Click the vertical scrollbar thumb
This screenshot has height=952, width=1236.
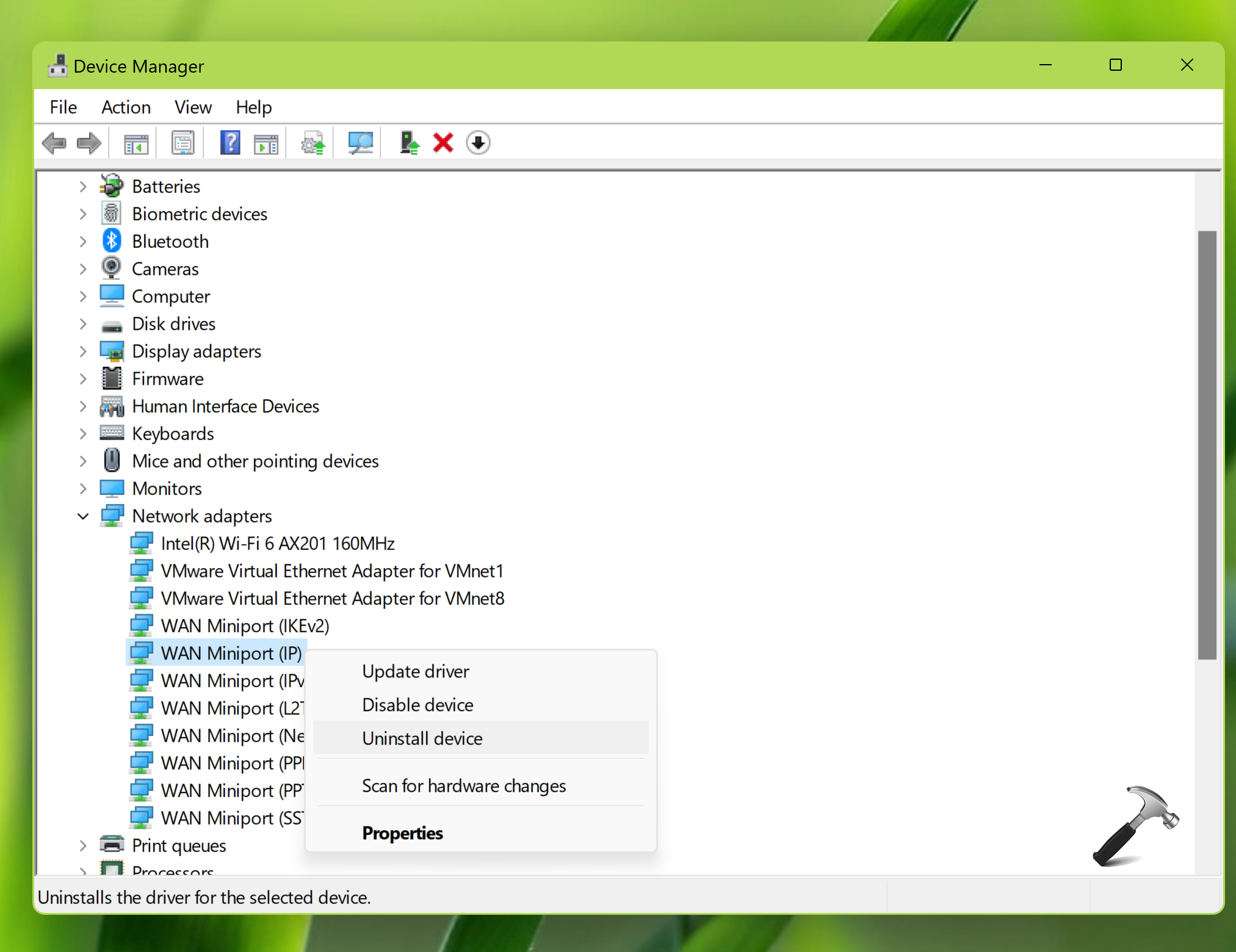[1207, 445]
